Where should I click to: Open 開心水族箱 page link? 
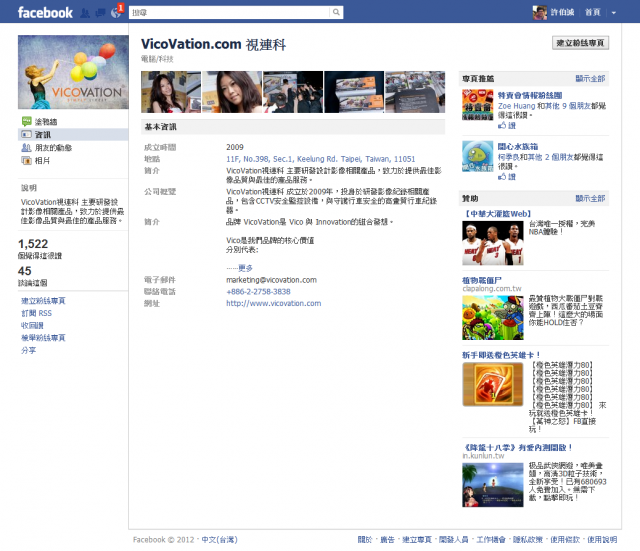tap(518, 146)
